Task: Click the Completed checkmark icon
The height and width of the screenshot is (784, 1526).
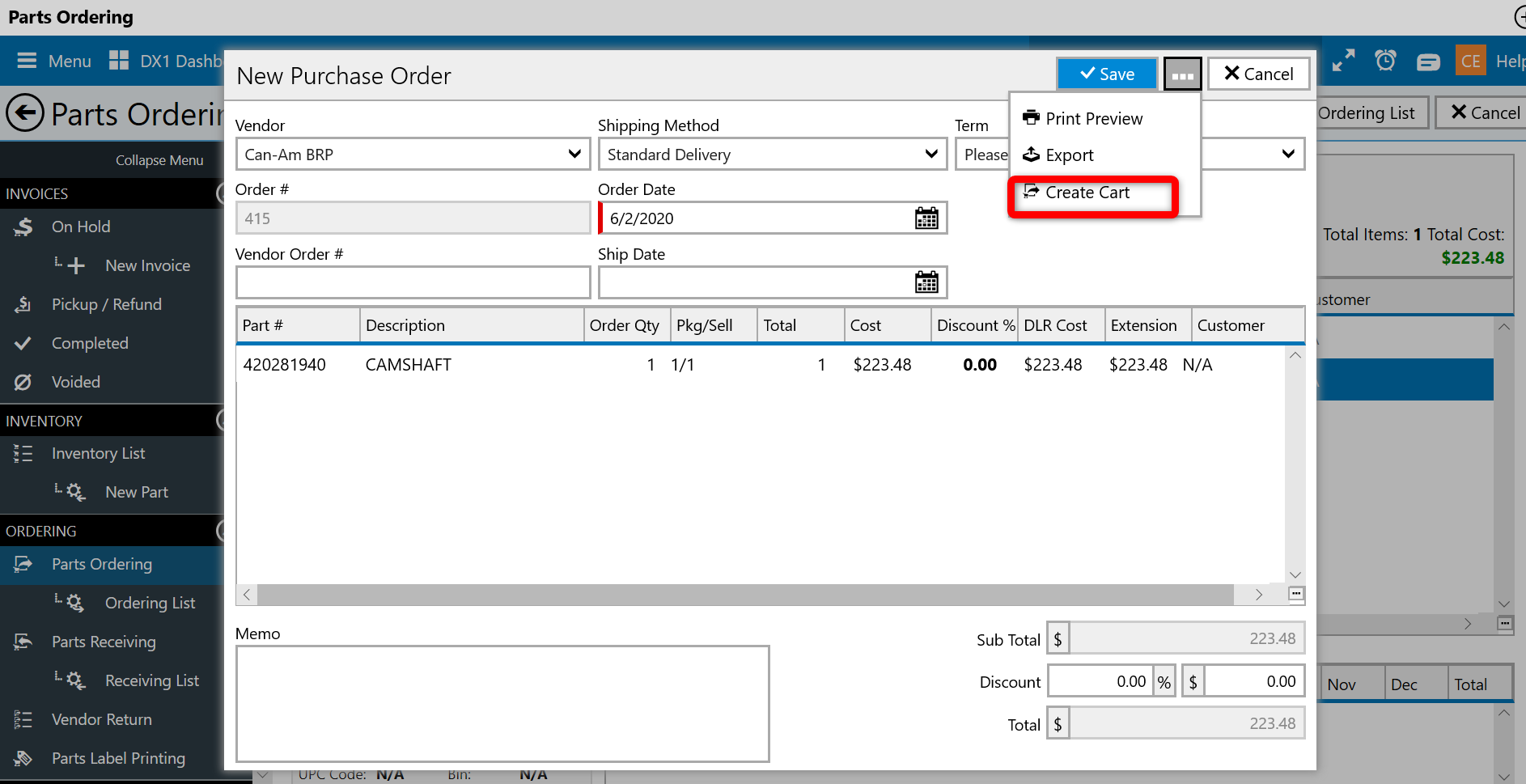Action: (x=23, y=343)
